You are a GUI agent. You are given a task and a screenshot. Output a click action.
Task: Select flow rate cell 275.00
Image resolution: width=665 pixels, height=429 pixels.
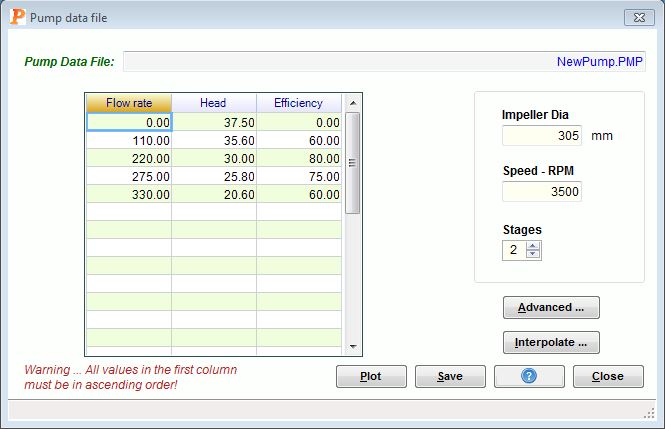point(129,176)
